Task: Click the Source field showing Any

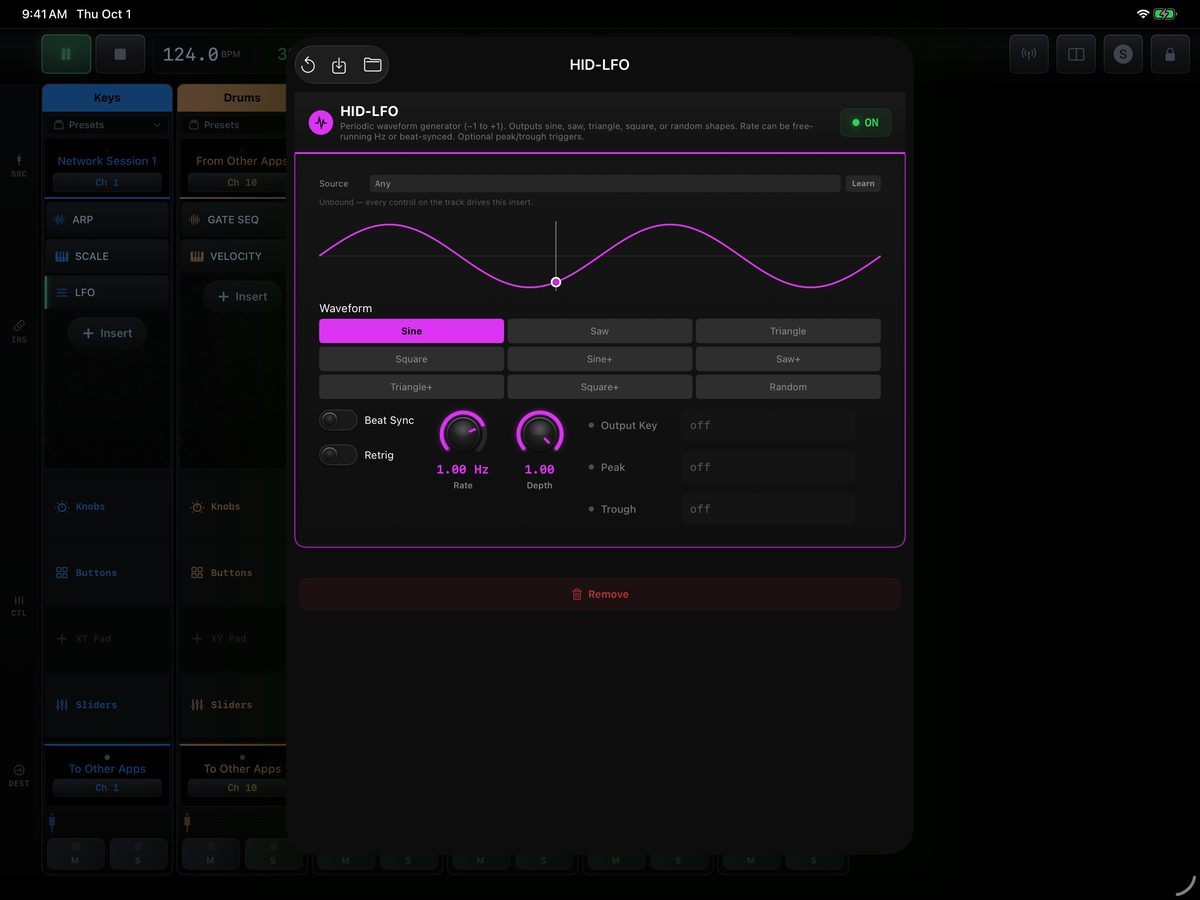Action: point(605,184)
